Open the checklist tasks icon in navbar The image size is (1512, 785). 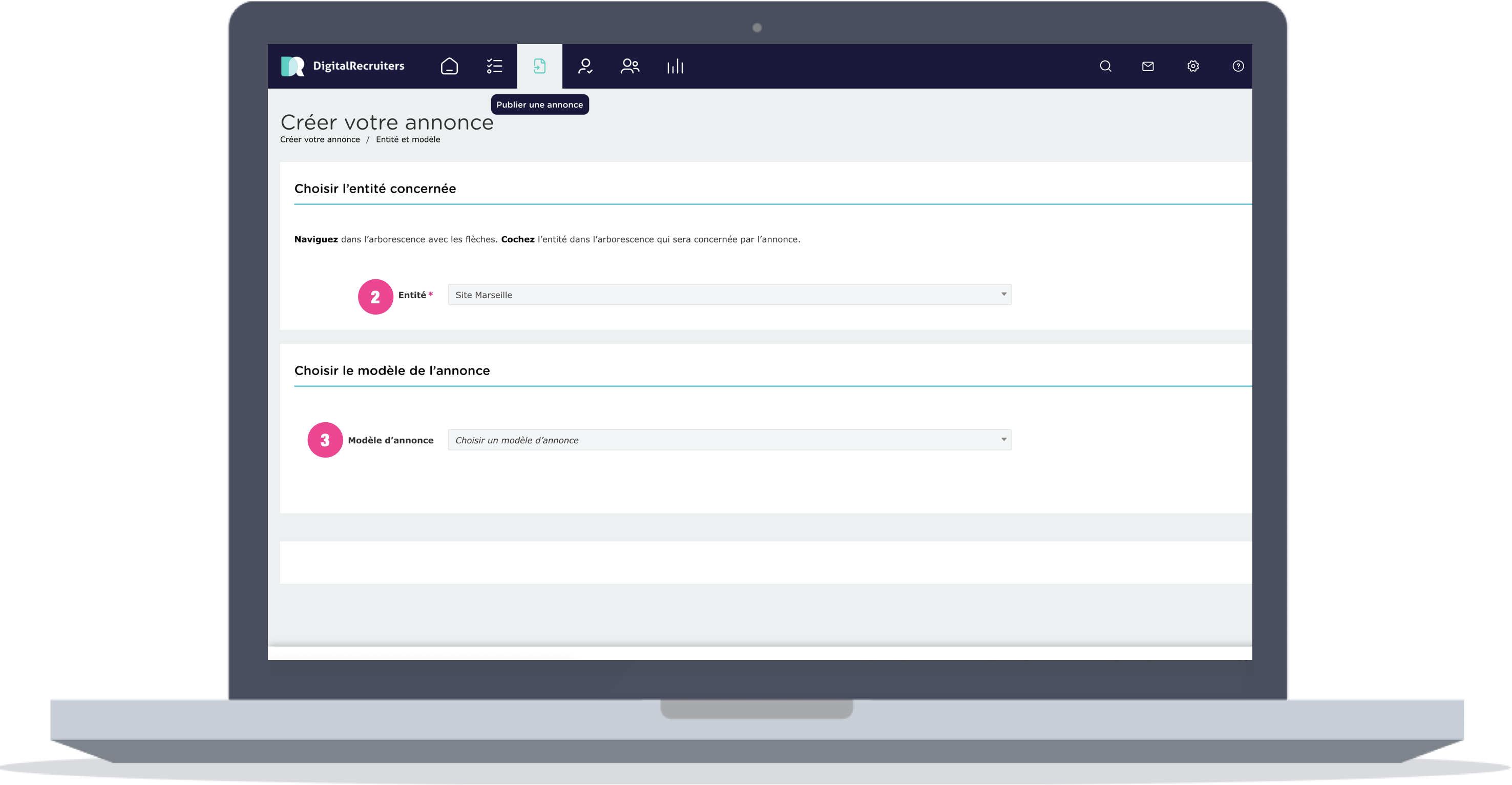click(x=494, y=66)
